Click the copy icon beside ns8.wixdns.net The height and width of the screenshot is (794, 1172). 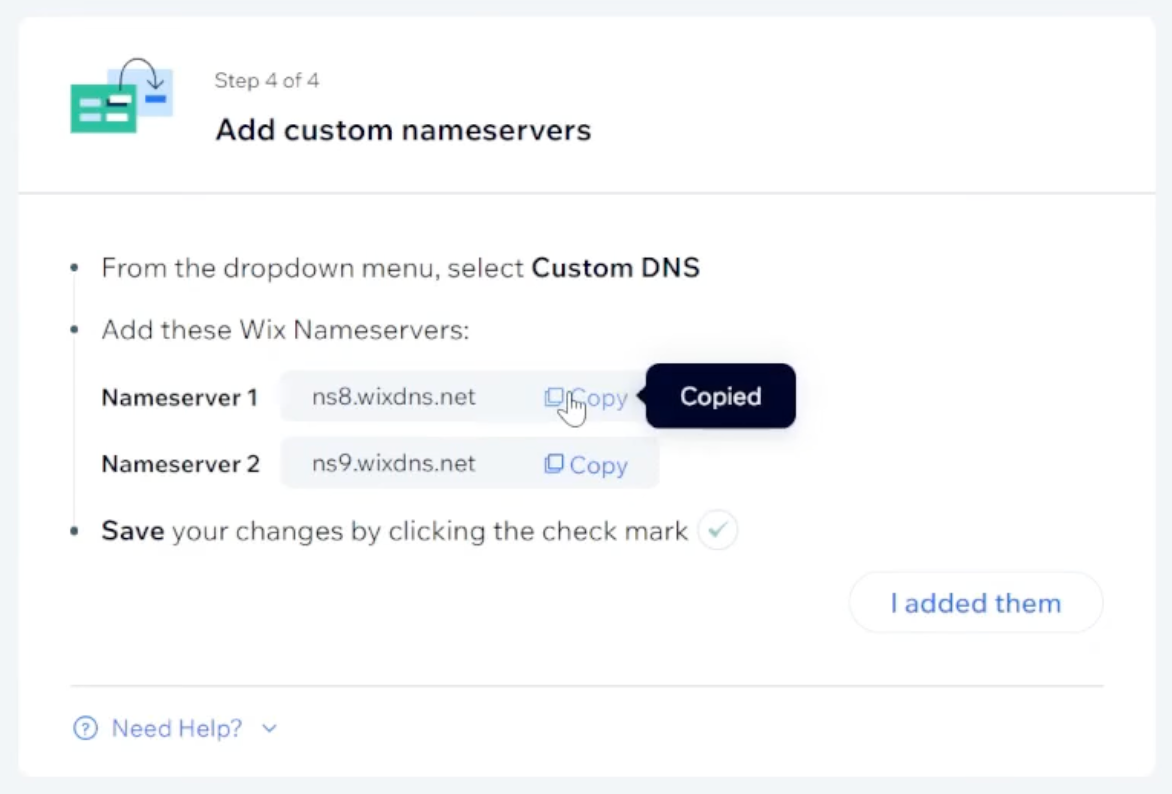coord(554,397)
